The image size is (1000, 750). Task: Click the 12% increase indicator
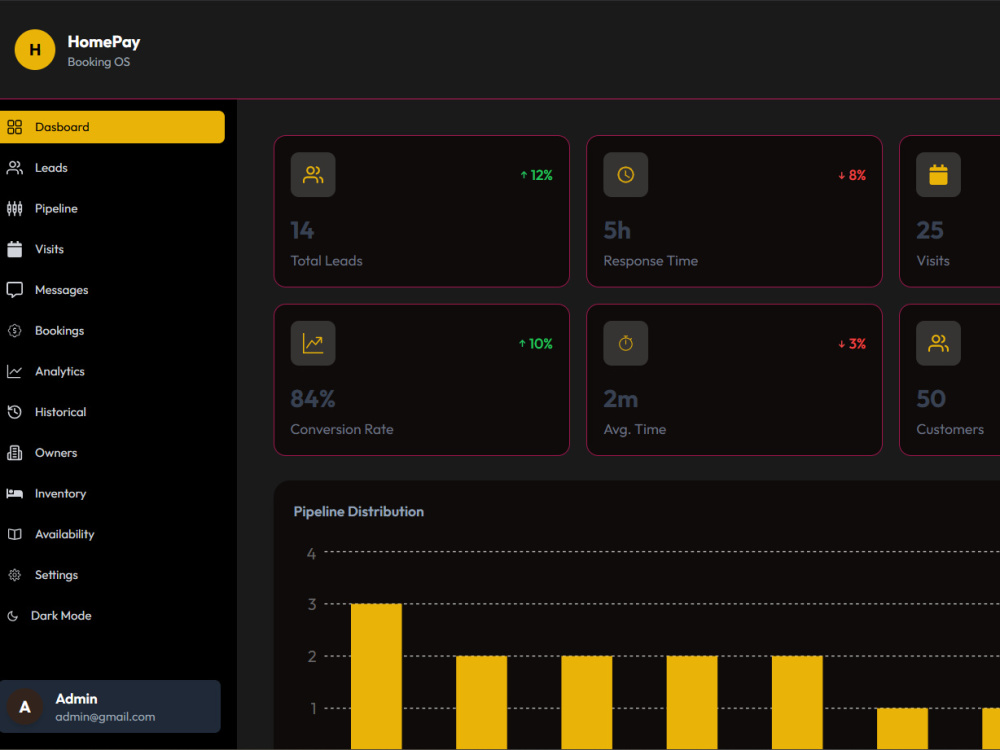click(536, 175)
